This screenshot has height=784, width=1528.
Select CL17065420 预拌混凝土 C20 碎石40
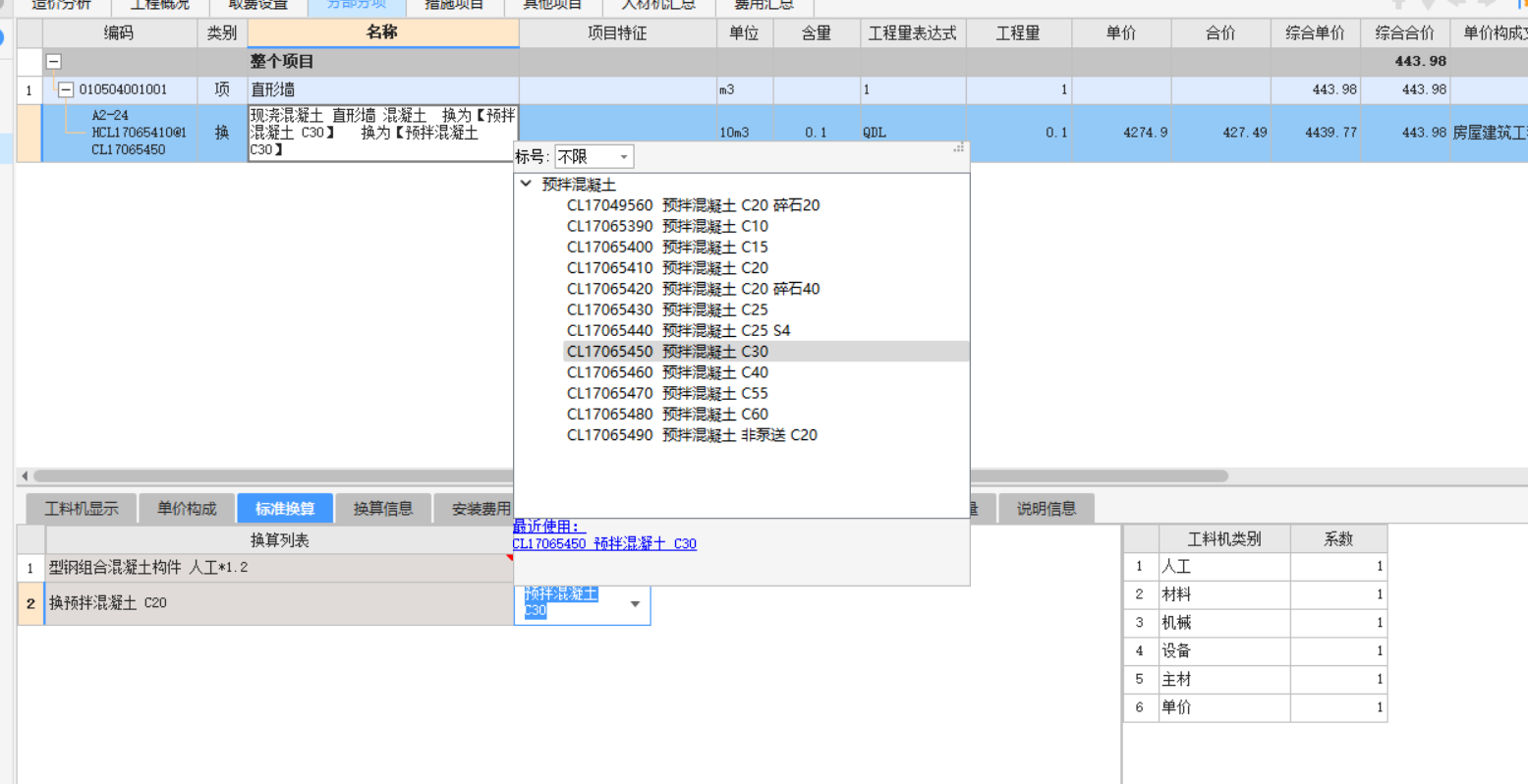pos(693,289)
